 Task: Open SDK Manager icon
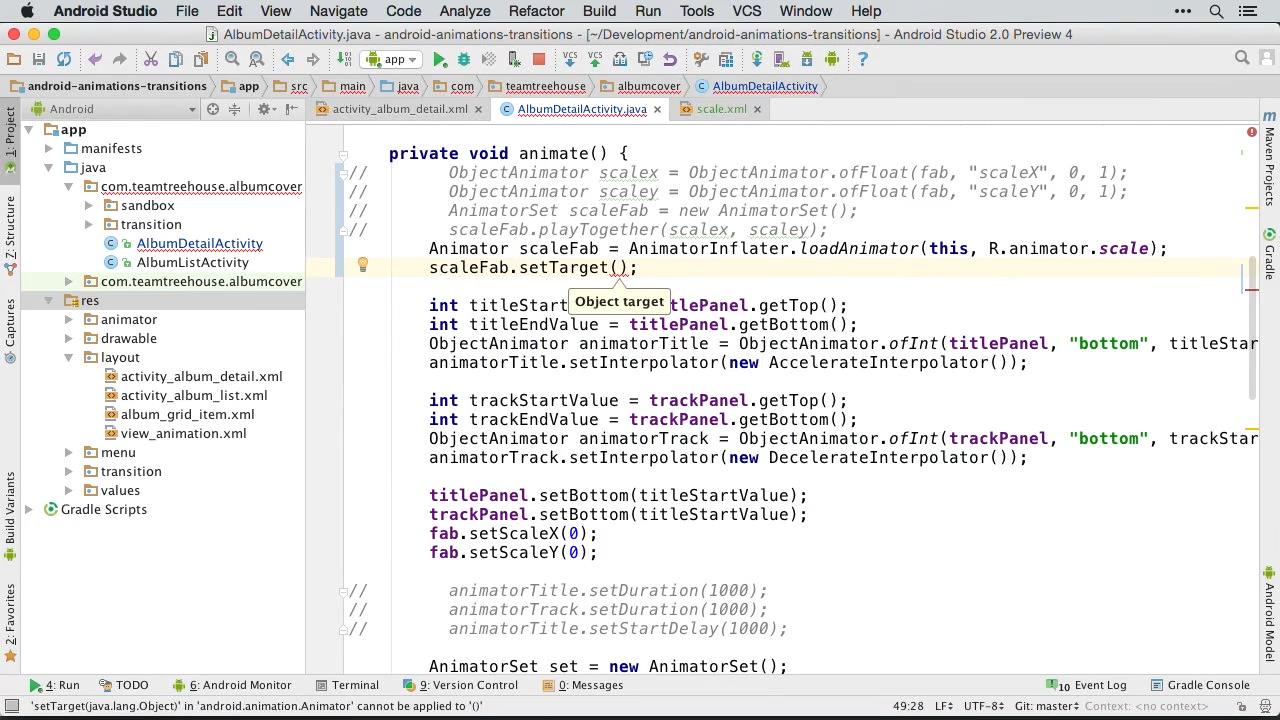(807, 59)
